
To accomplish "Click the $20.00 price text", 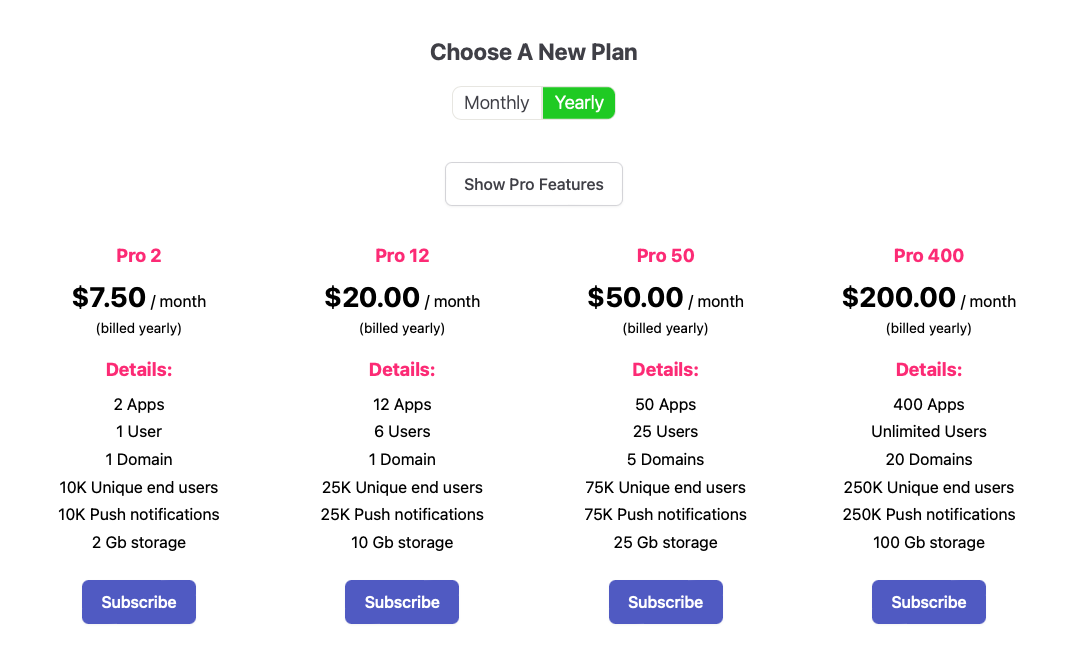I will (372, 298).
